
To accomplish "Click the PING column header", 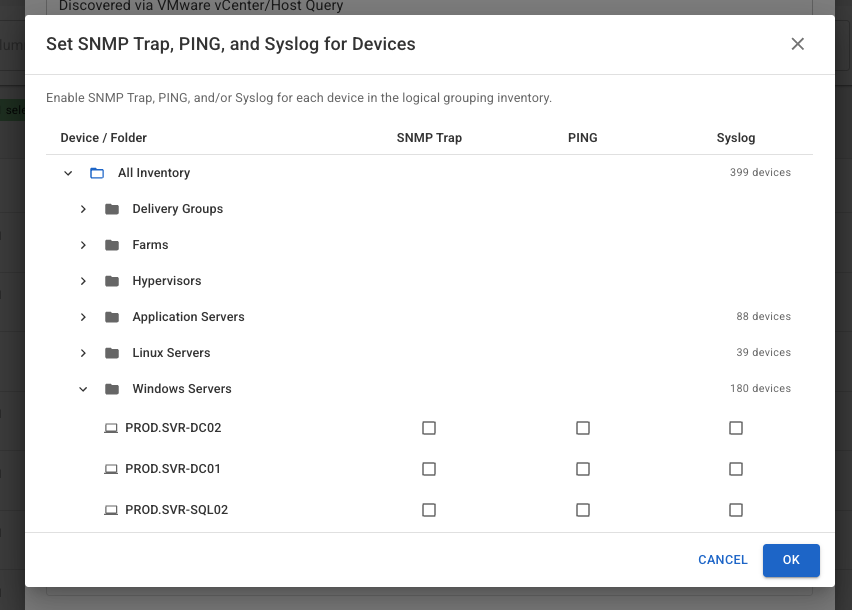I will pos(582,138).
